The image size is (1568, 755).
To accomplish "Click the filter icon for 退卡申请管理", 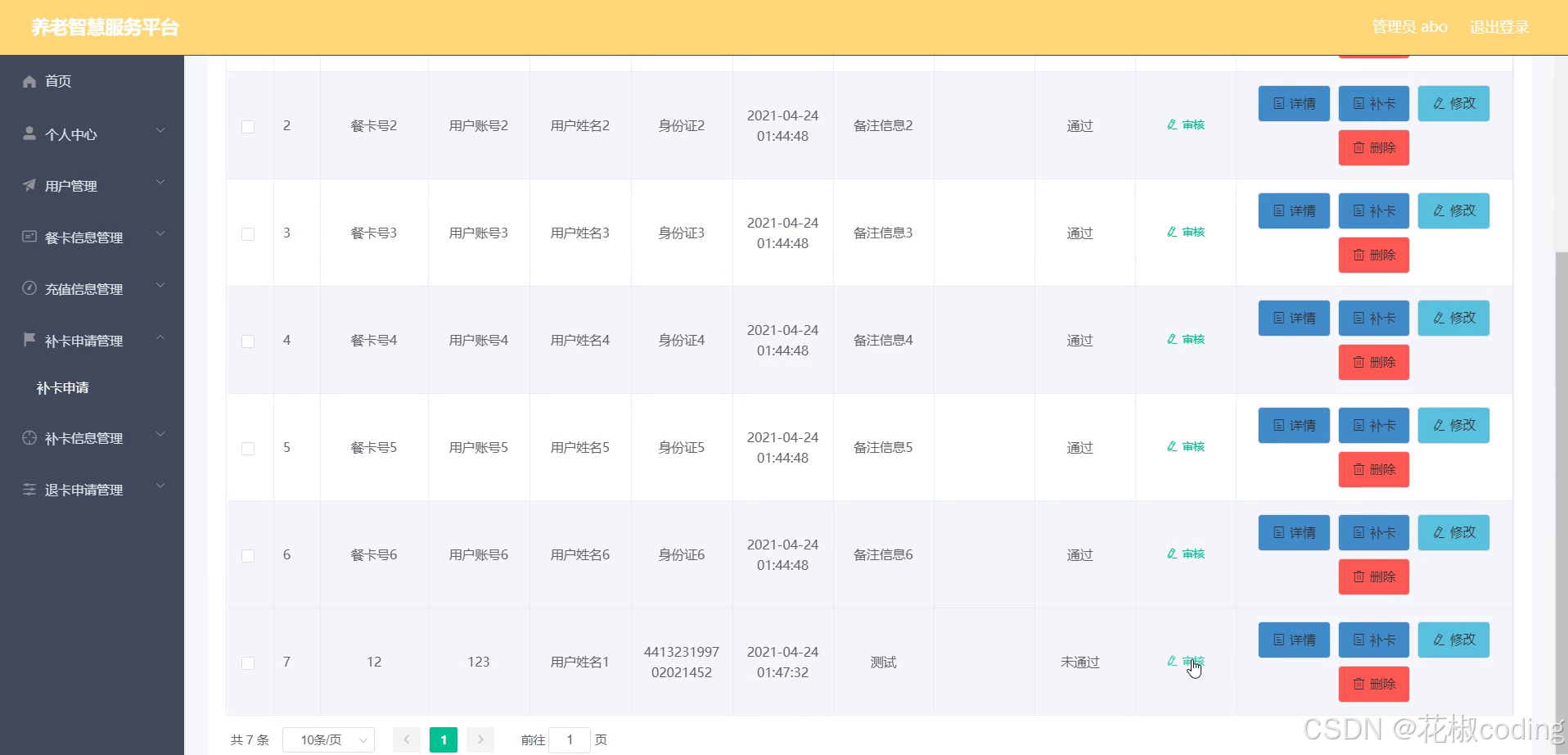I will point(29,489).
